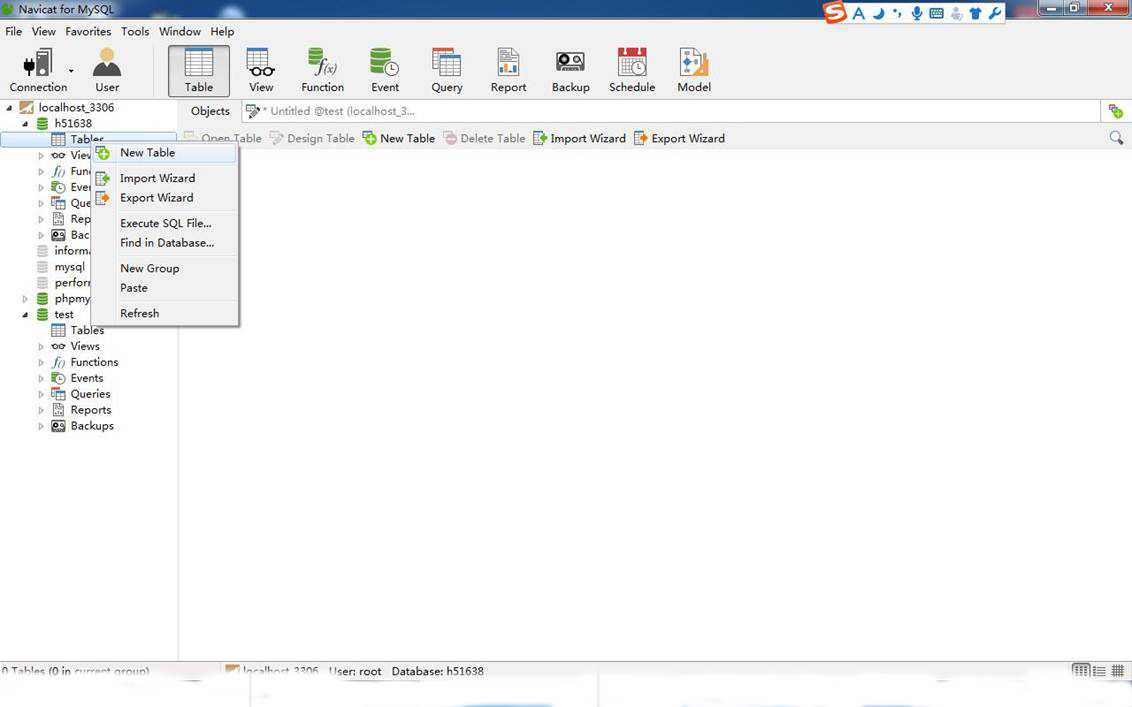This screenshot has width=1132, height=707.
Task: Select Queries under test database
Action: point(81,394)
